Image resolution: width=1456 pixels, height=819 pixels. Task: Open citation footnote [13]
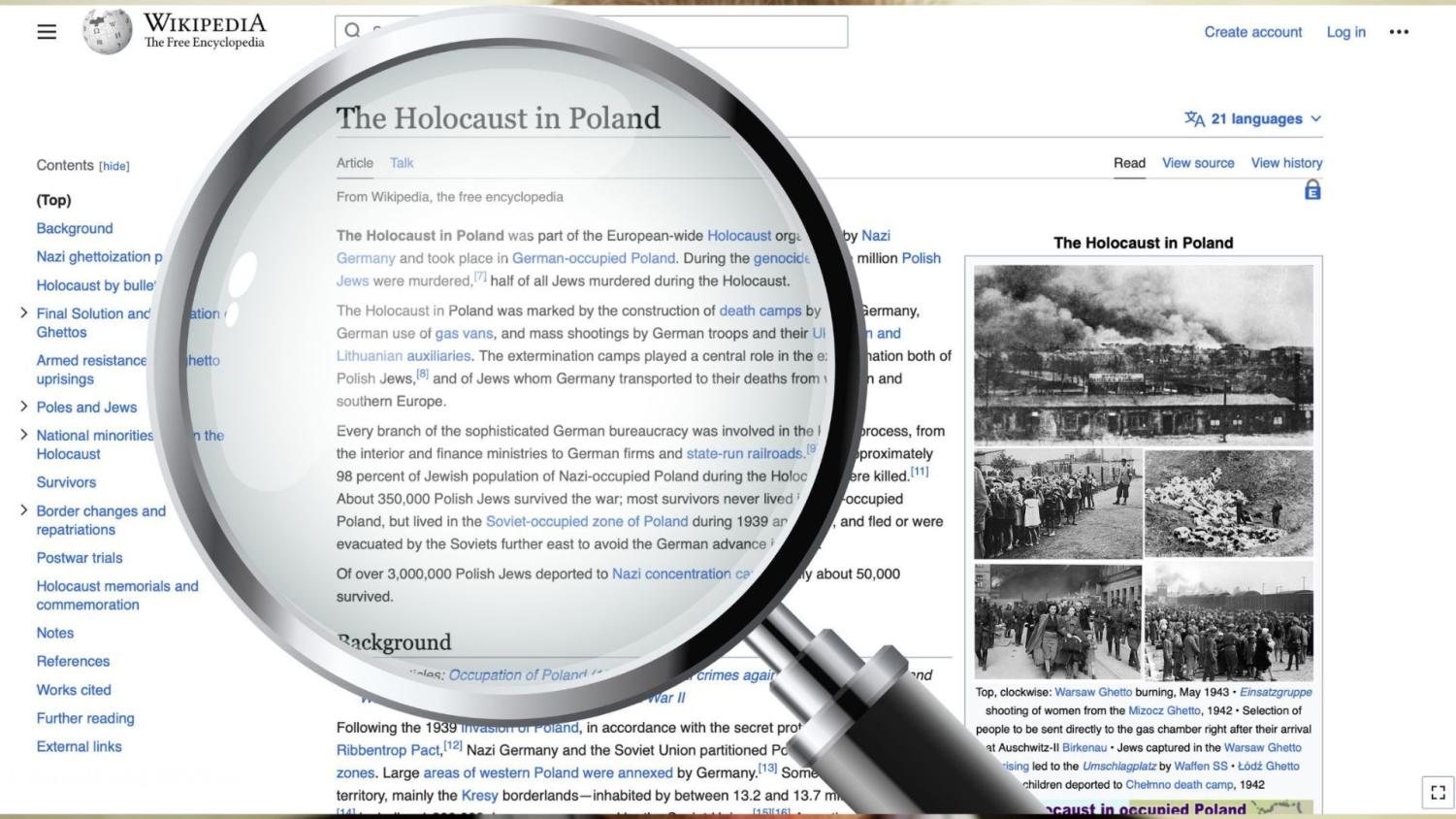768,769
